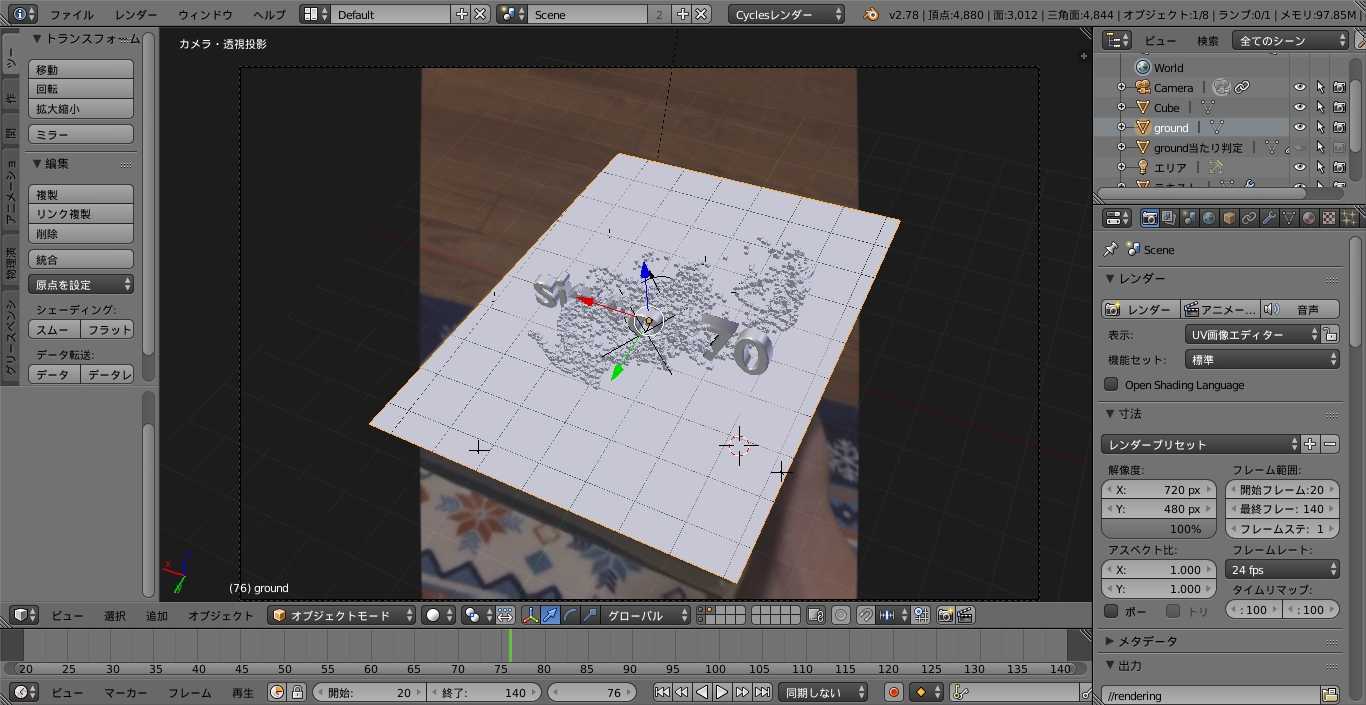The width and height of the screenshot is (1366, 705).
Task: Select the translate manipulator arrow icon
Action: pyautogui.click(x=551, y=615)
